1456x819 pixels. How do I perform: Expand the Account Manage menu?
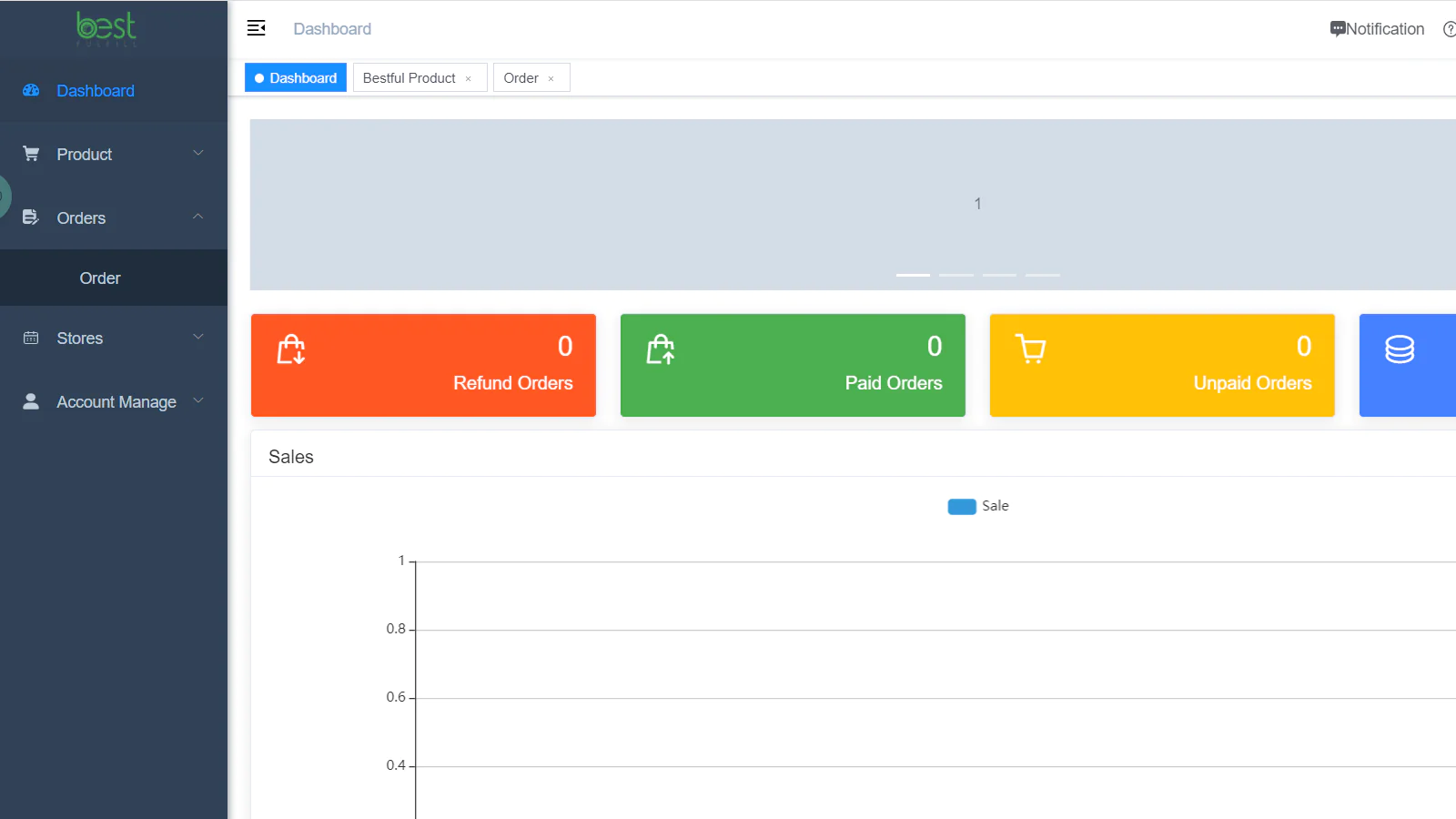(x=114, y=401)
